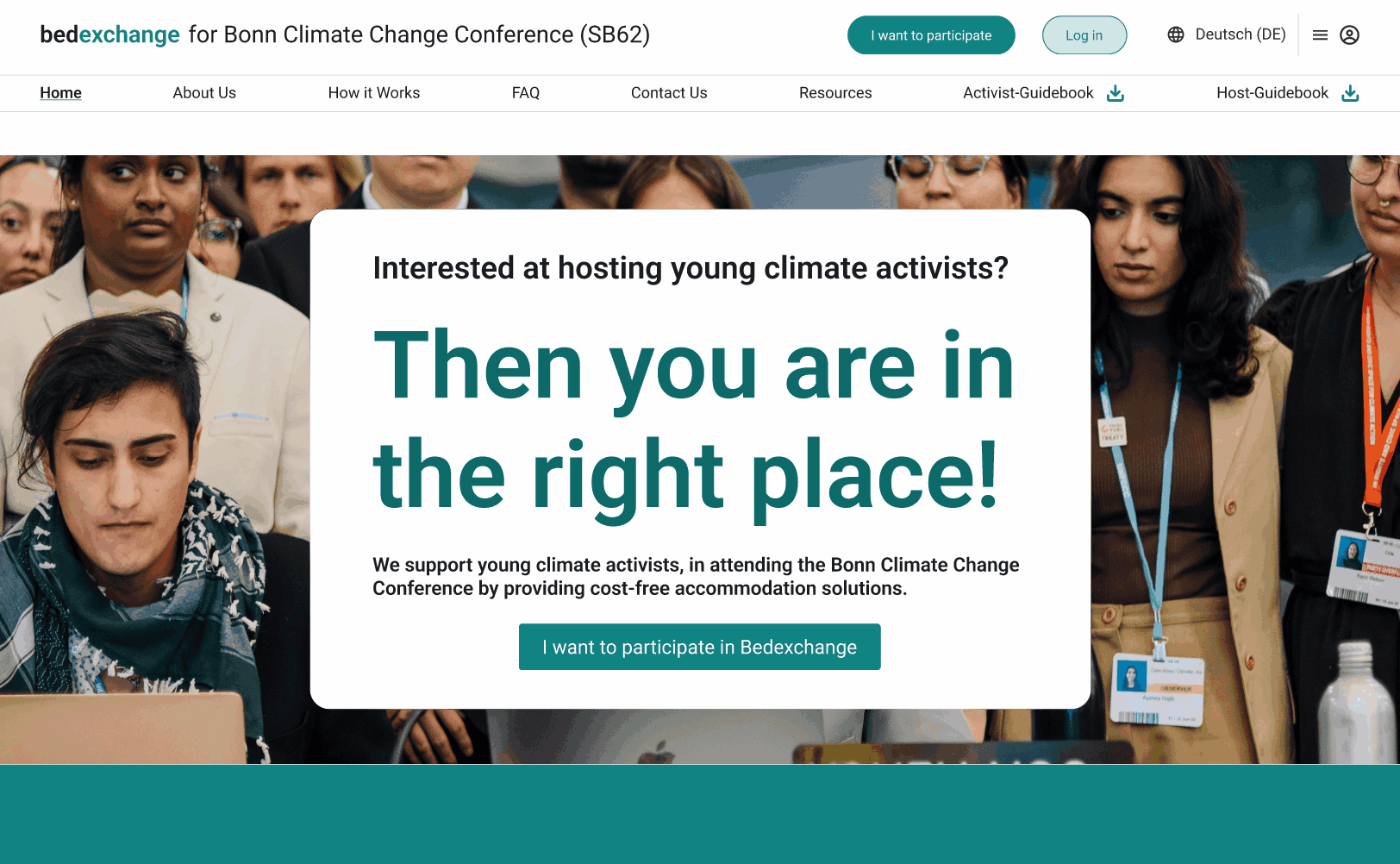Image resolution: width=1400 pixels, height=864 pixels.
Task: Click 'for Bonn Climate Change Conference (SB62)' title
Action: (419, 34)
